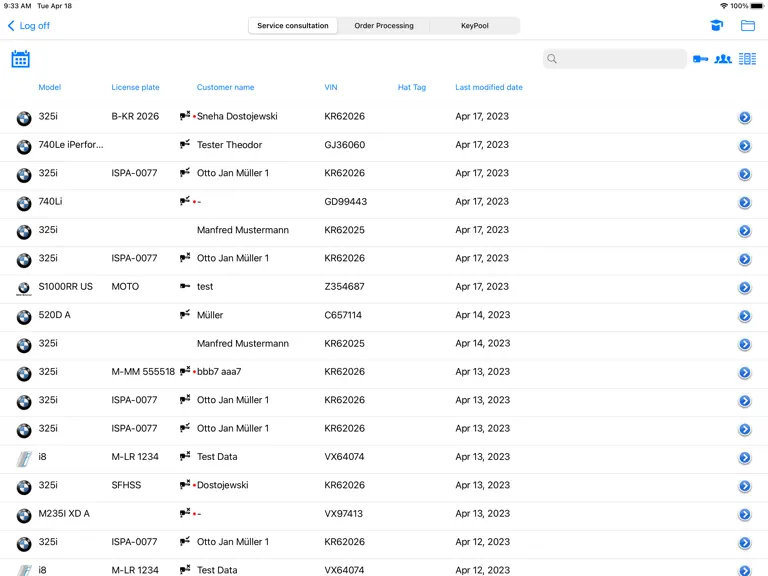This screenshot has width=768, height=576.
Task: Sort by License plate column header
Action: tap(135, 87)
